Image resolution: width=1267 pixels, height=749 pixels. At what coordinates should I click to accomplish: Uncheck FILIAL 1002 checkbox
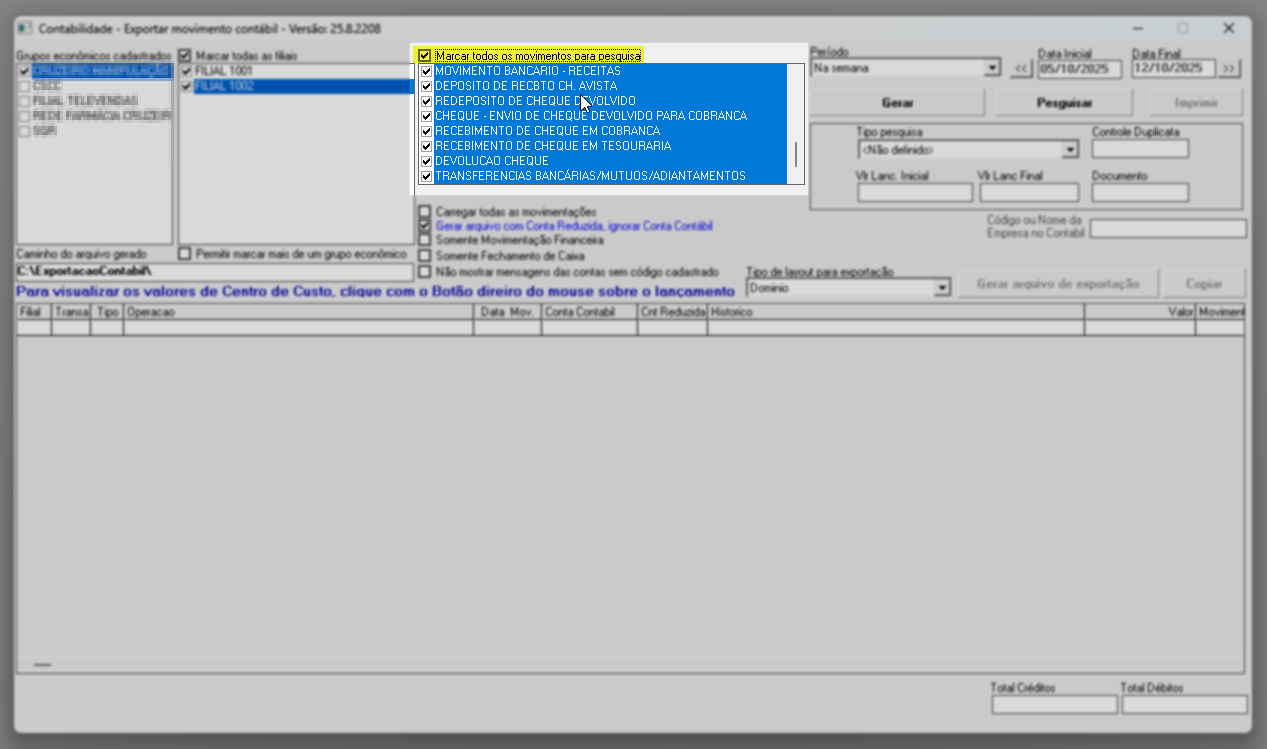[x=186, y=87]
